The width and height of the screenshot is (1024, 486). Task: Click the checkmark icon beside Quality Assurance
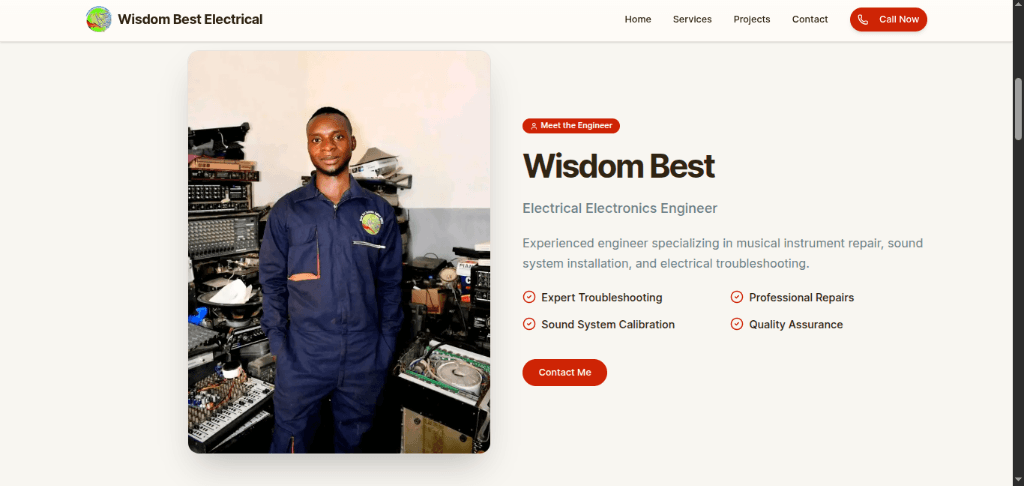(x=737, y=324)
